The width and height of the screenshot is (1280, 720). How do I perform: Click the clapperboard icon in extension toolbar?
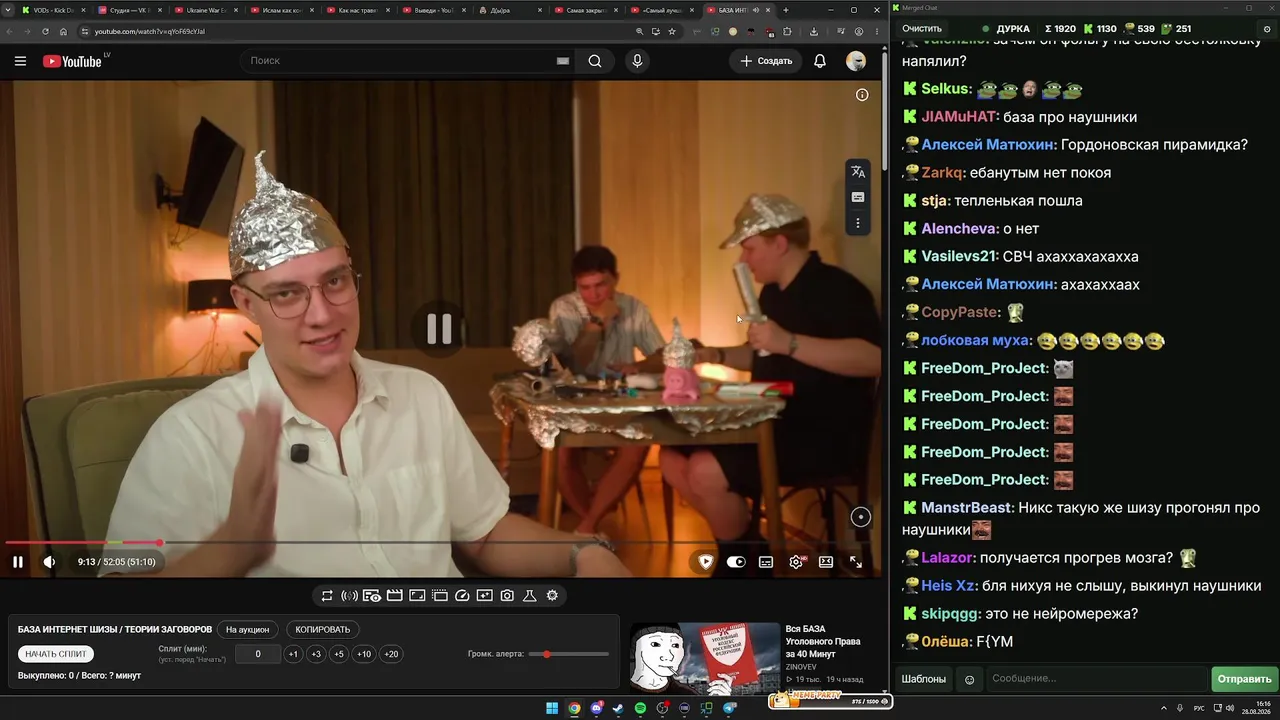[x=394, y=596]
